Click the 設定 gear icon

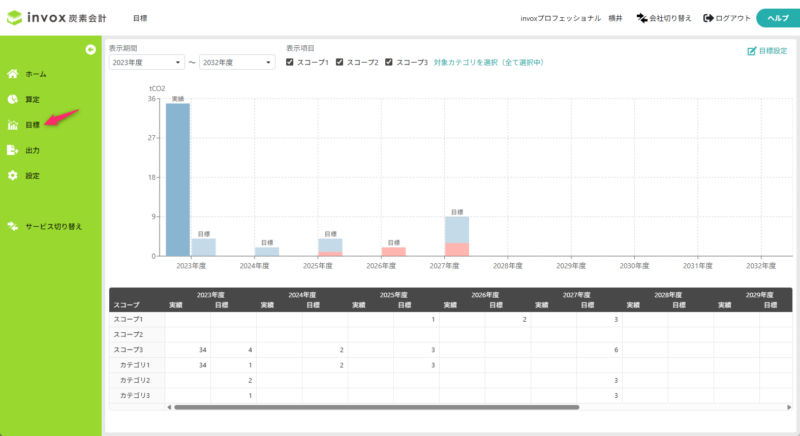point(12,175)
